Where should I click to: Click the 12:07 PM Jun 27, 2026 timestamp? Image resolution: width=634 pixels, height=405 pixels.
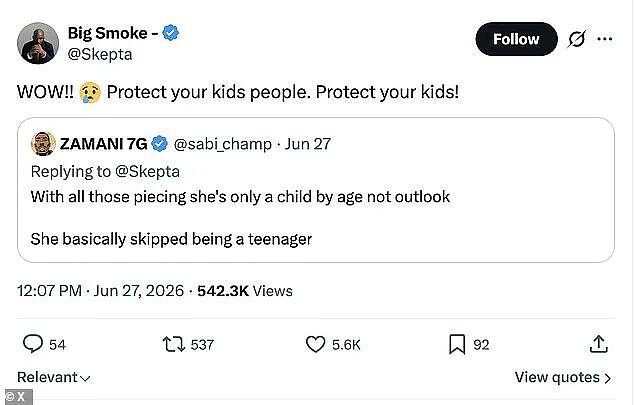point(100,291)
